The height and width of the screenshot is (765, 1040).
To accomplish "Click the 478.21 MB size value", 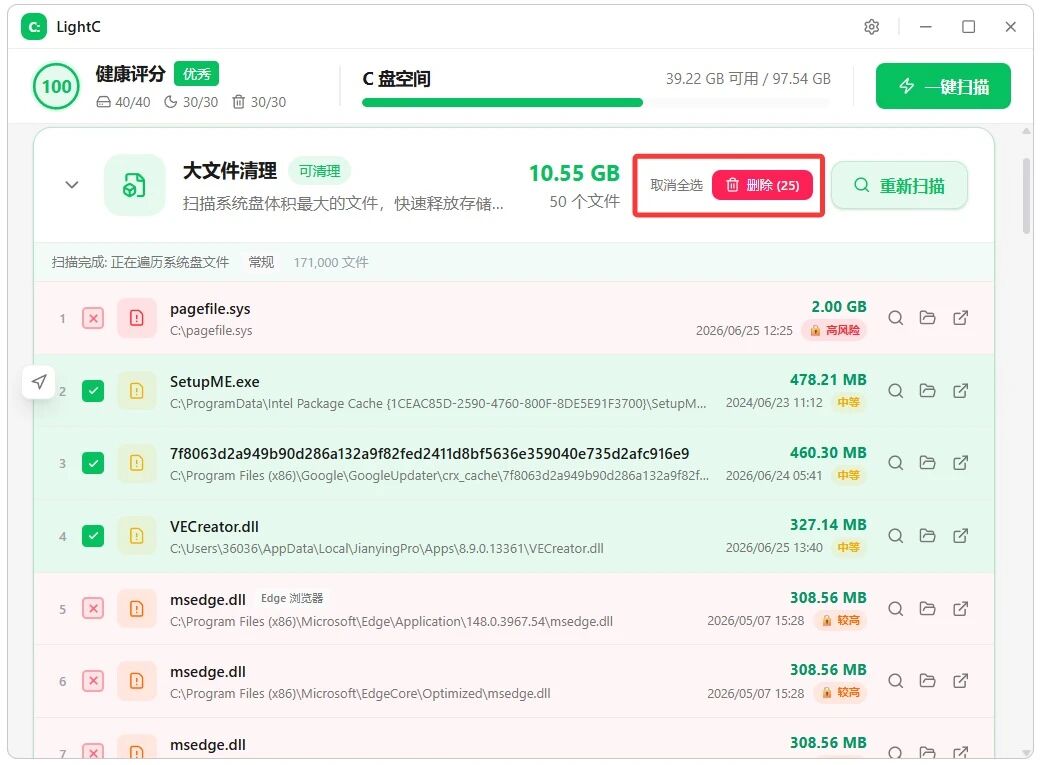I will pyautogui.click(x=828, y=380).
